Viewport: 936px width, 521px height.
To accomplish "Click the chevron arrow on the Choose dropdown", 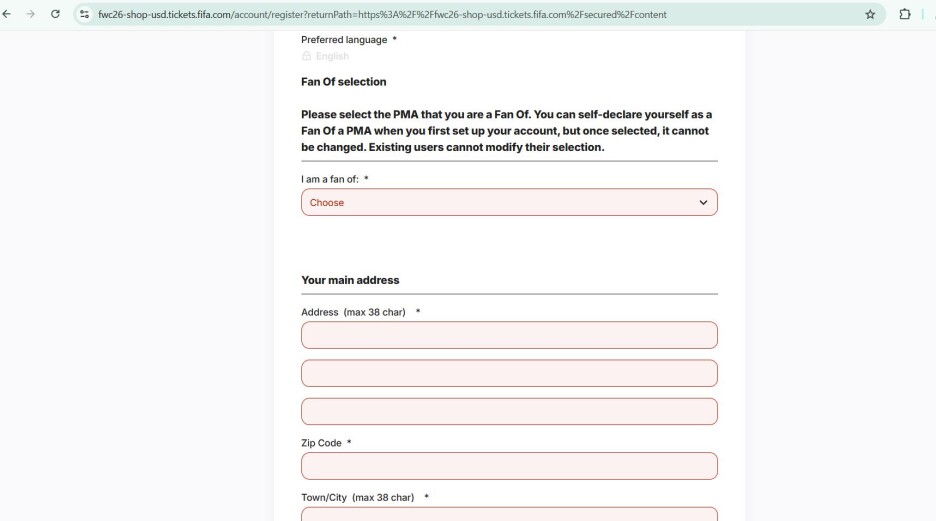I will [x=703, y=202].
